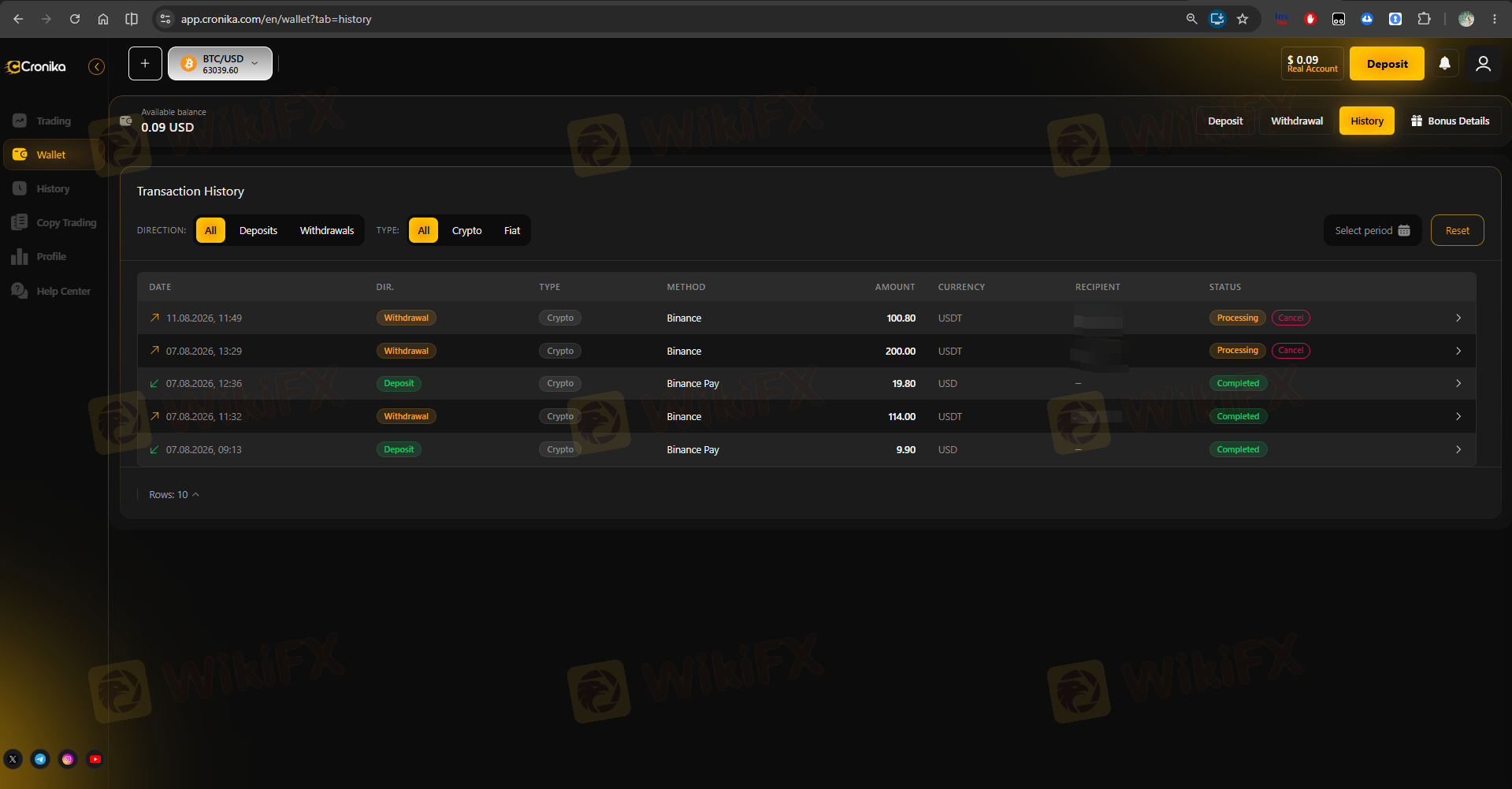This screenshot has width=1512, height=789.
Task: Open the Help Center
Action: 54,291
